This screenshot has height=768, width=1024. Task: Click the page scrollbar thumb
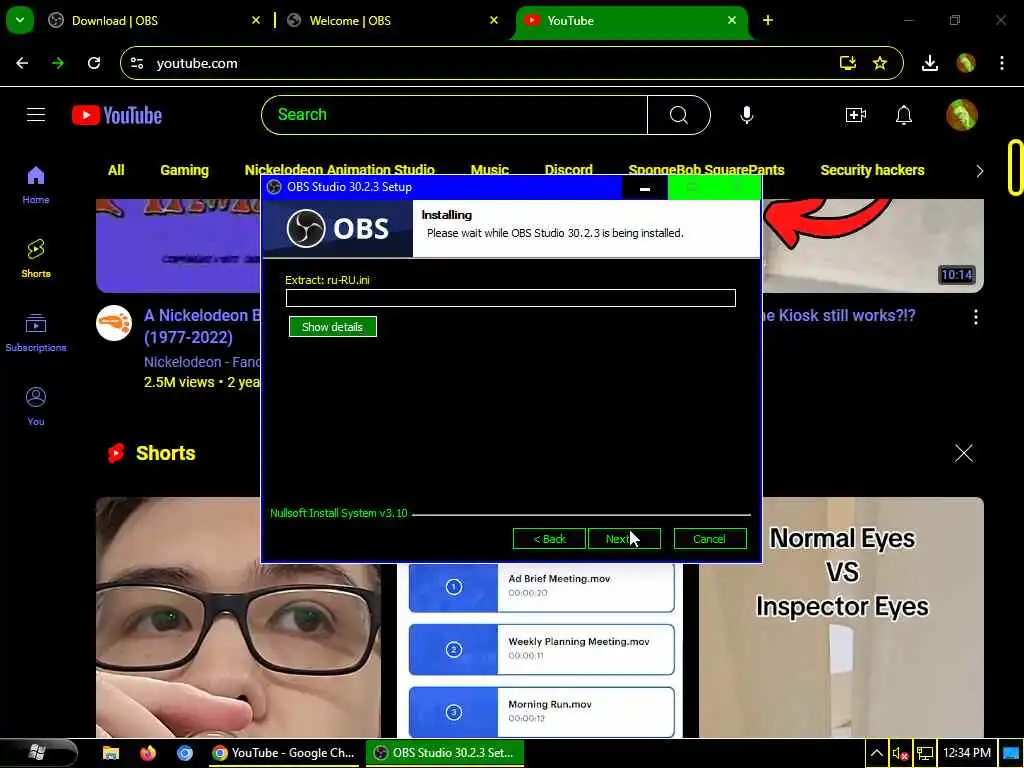pos(1015,167)
